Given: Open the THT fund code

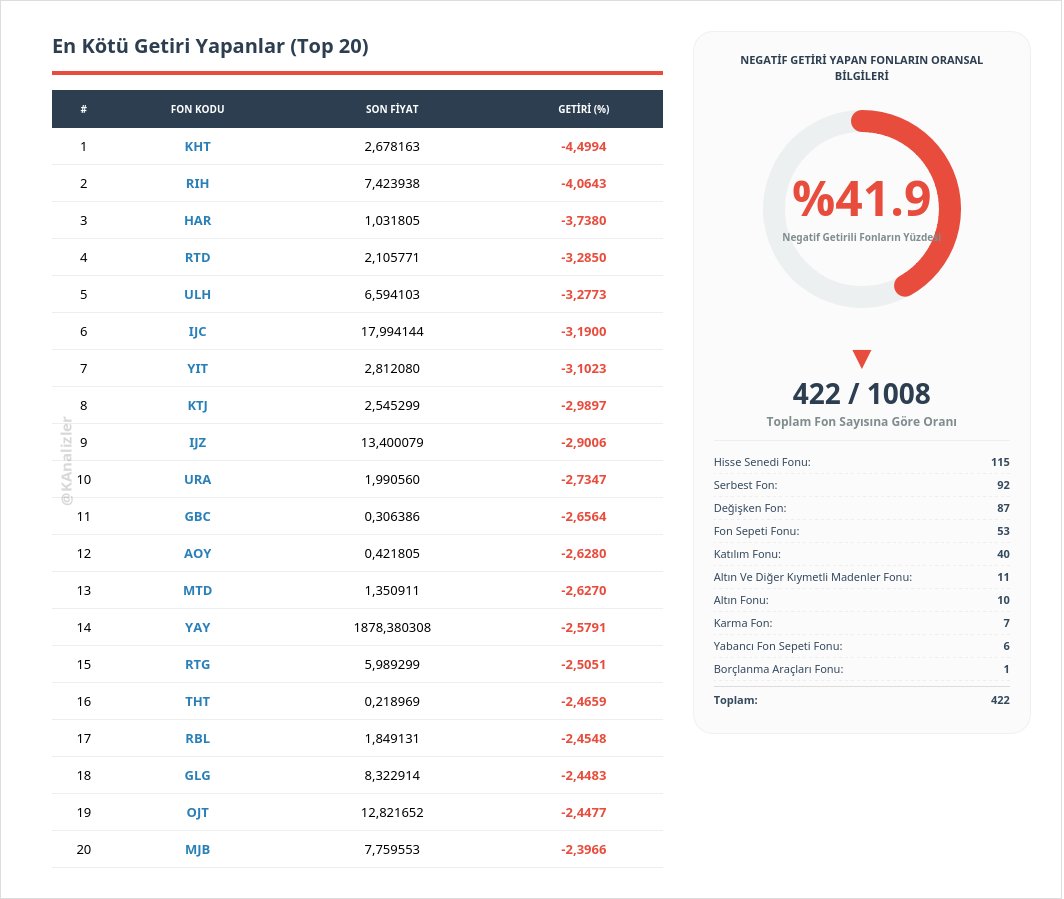Looking at the screenshot, I should point(197,702).
